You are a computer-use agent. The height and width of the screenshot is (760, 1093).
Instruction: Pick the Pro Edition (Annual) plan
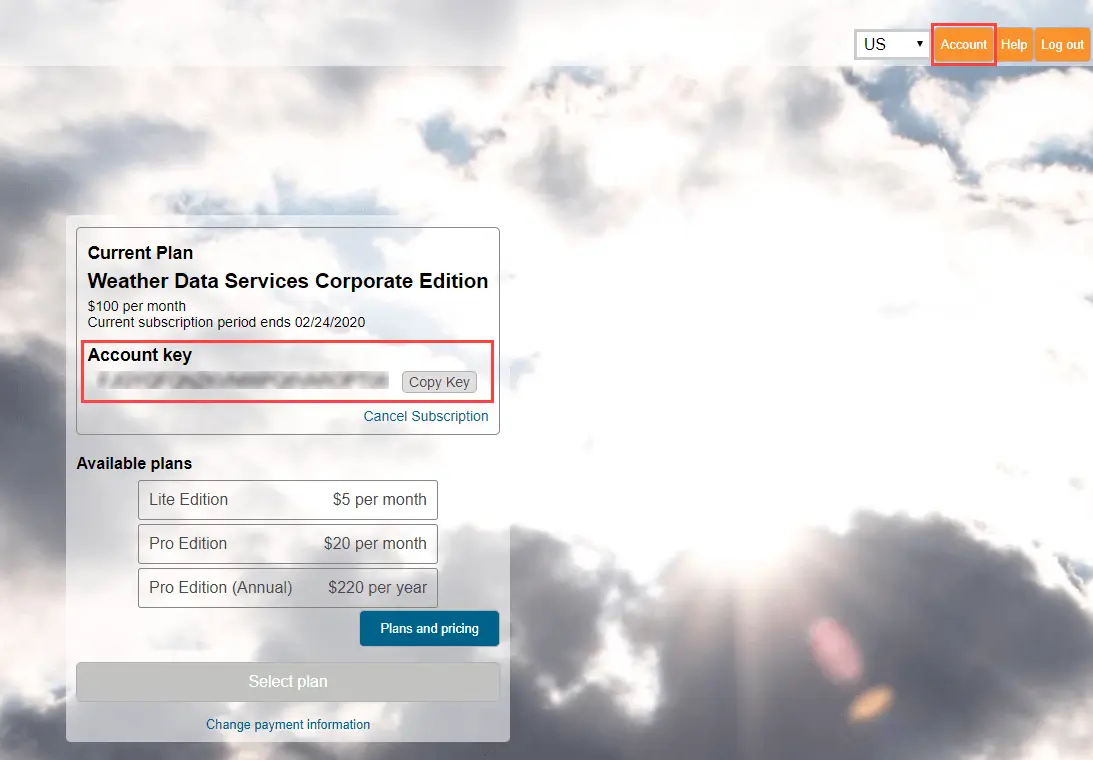tap(288, 588)
